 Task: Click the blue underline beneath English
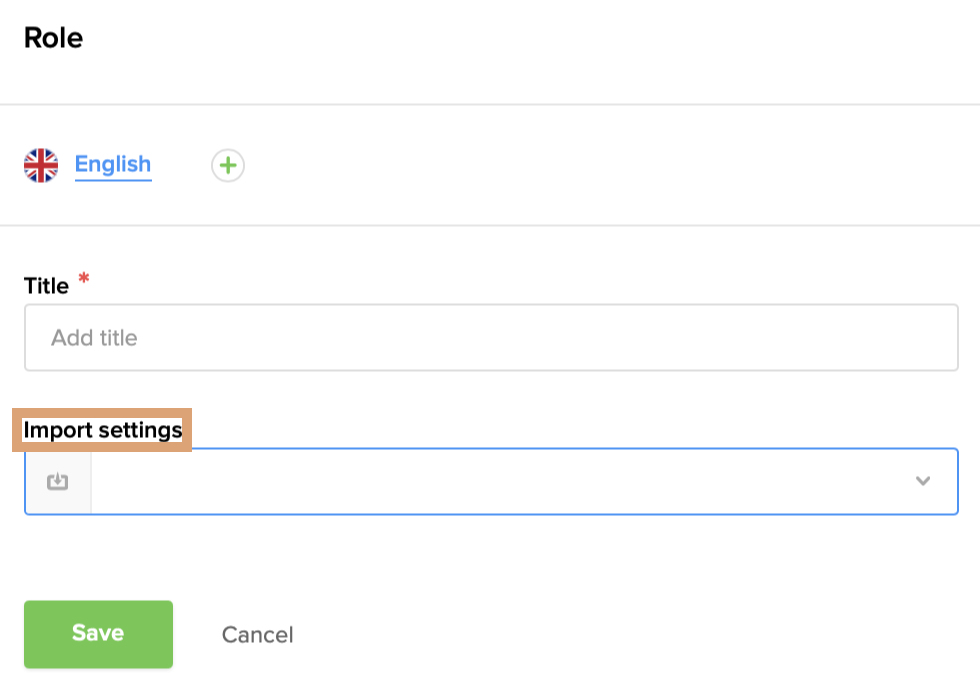[x=113, y=180]
